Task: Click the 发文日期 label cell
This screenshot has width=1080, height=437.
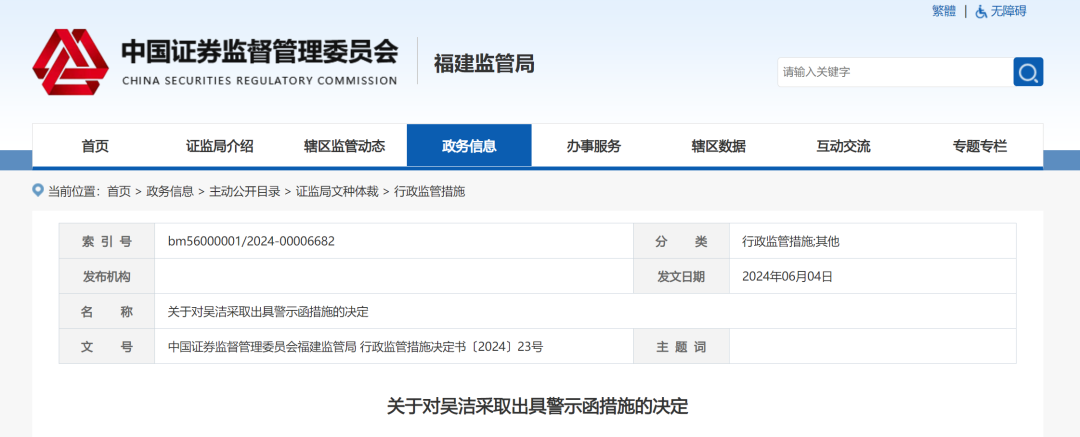Action: pos(681,276)
